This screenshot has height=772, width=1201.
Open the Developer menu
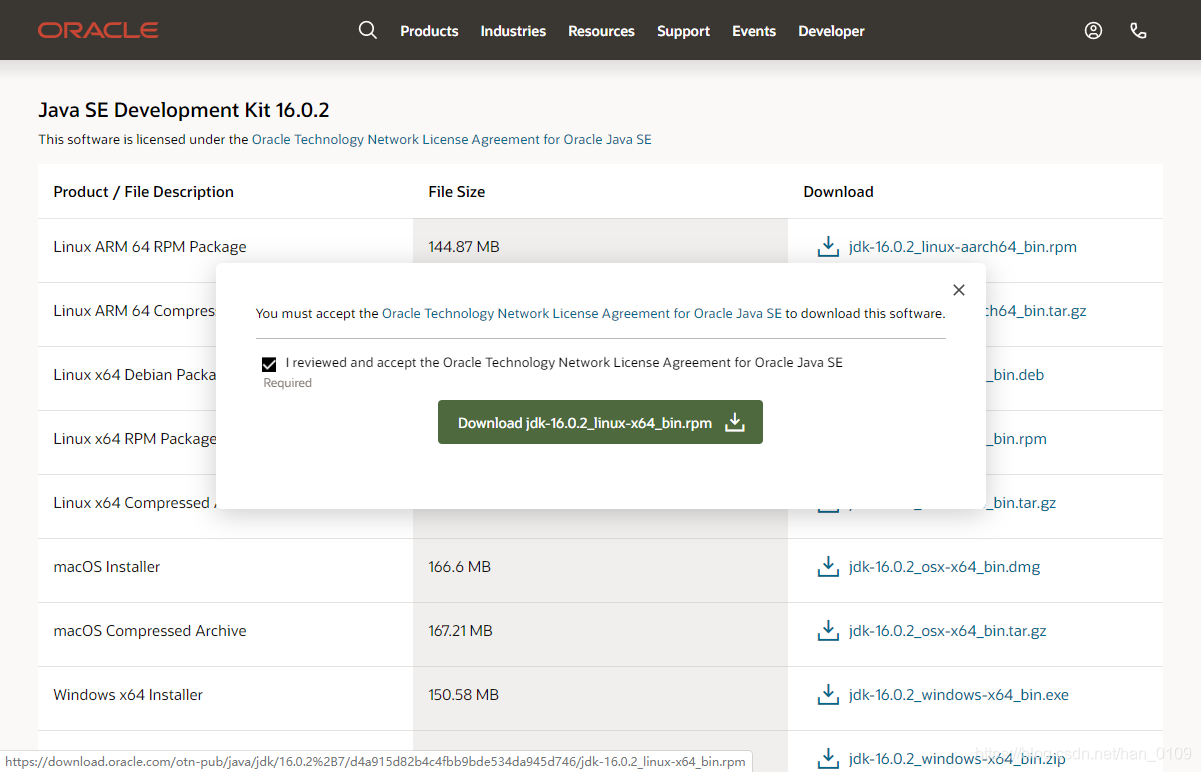[831, 31]
